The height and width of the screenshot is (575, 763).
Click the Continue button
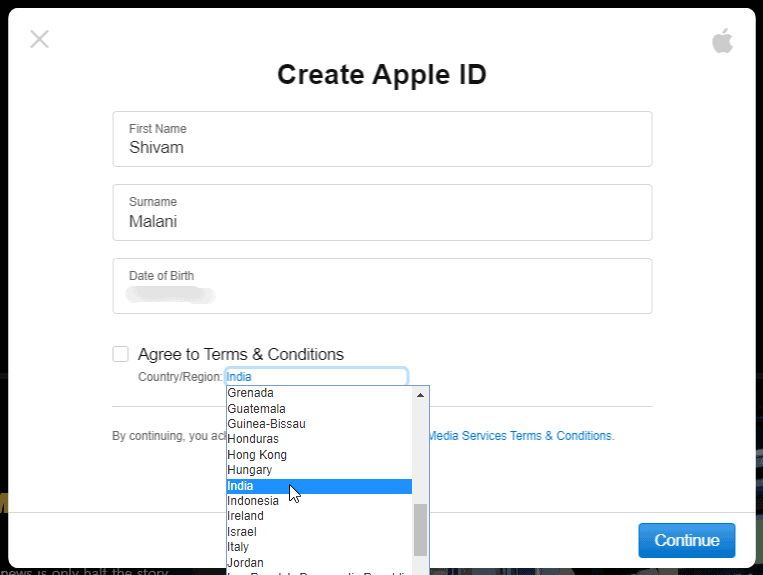click(x=687, y=540)
